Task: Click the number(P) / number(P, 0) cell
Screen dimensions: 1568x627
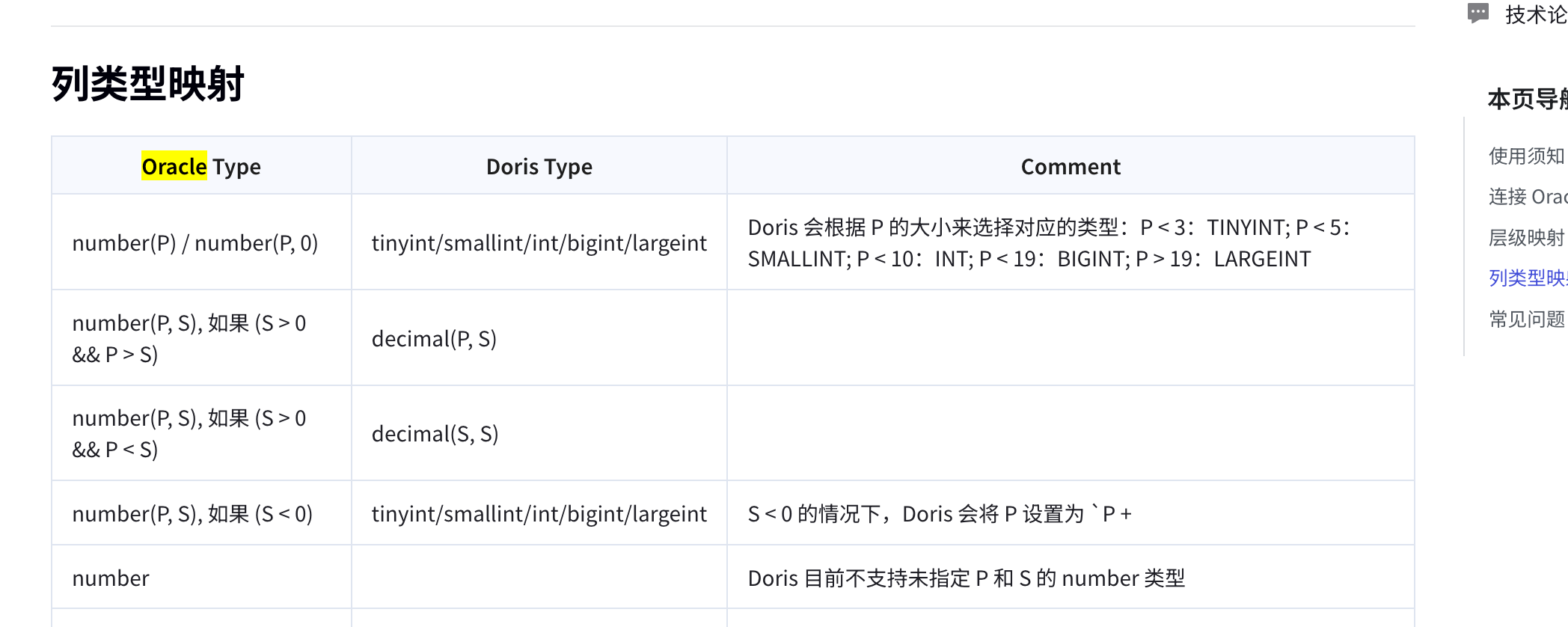Action: [x=195, y=243]
